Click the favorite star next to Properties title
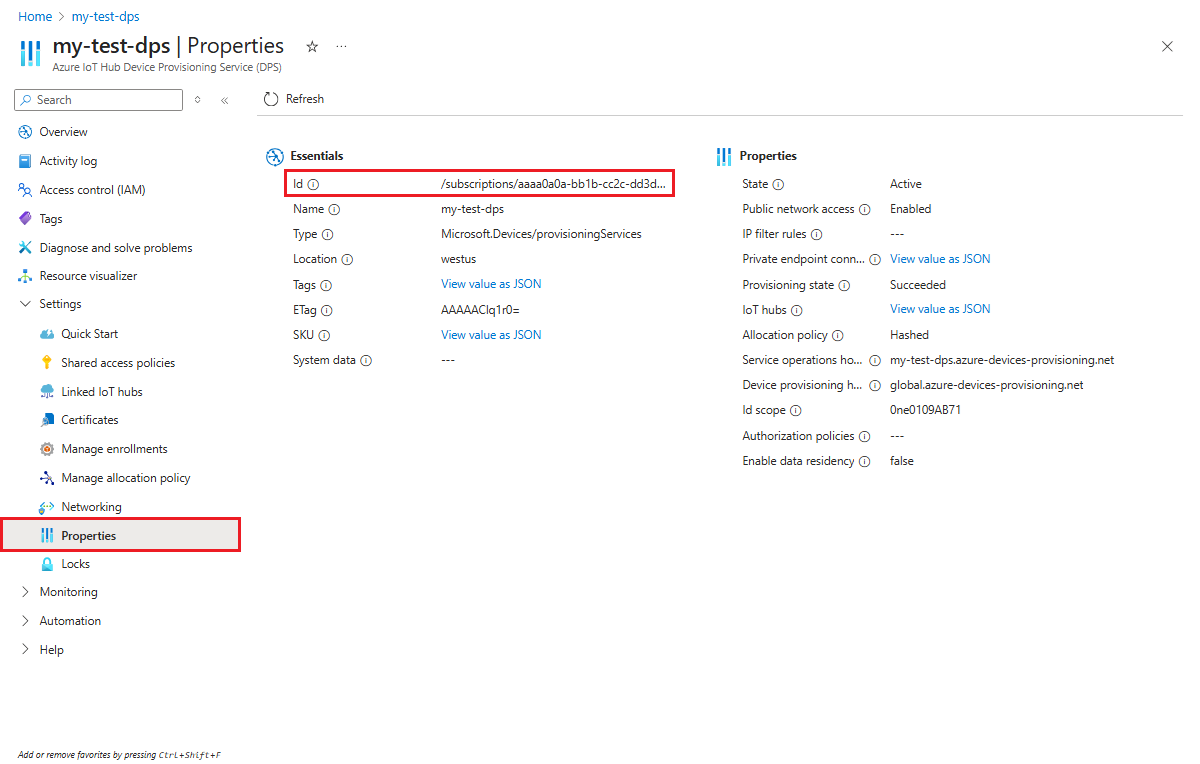This screenshot has width=1200, height=764. coord(311,46)
